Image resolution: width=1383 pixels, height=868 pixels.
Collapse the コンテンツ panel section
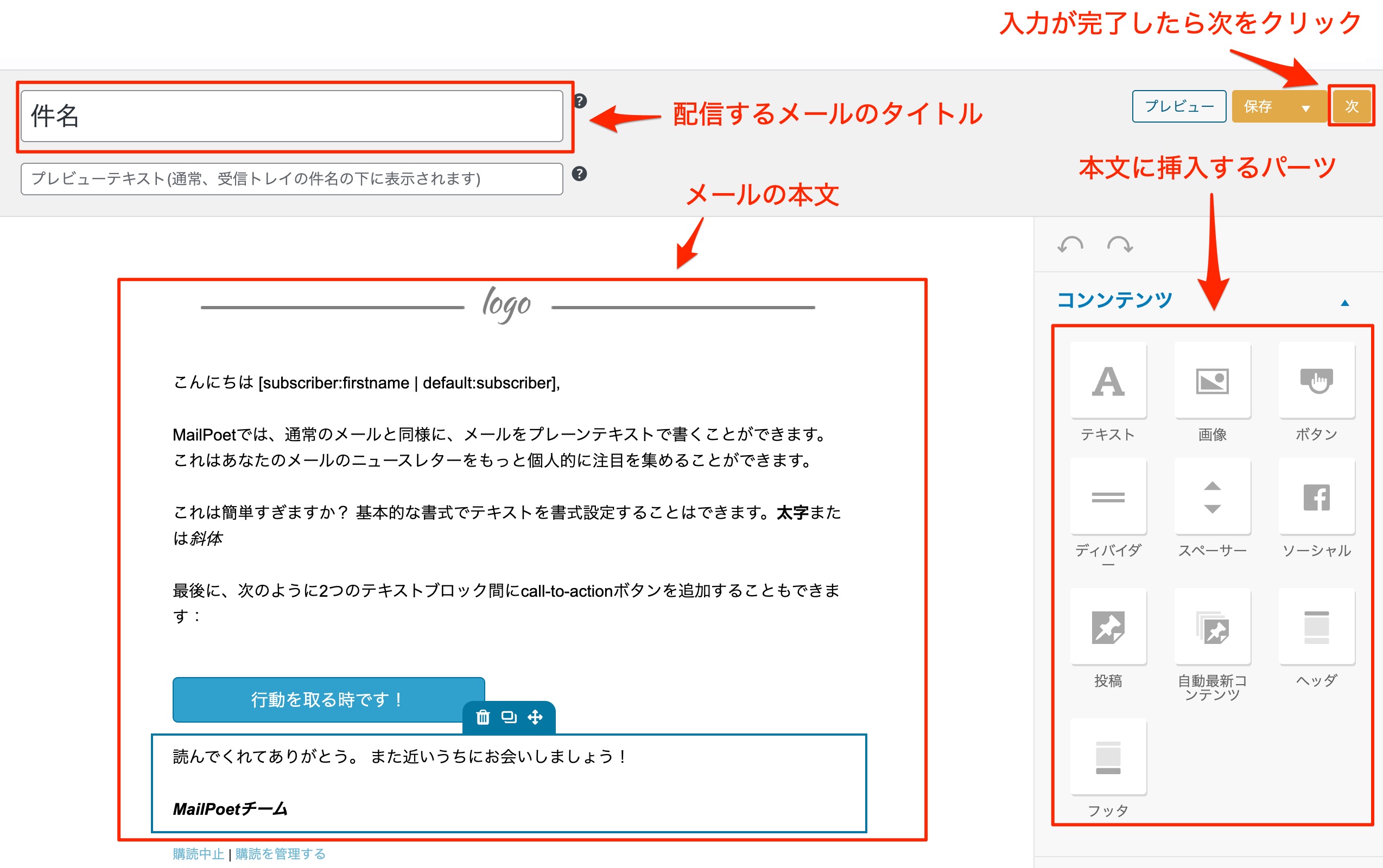click(x=1344, y=303)
